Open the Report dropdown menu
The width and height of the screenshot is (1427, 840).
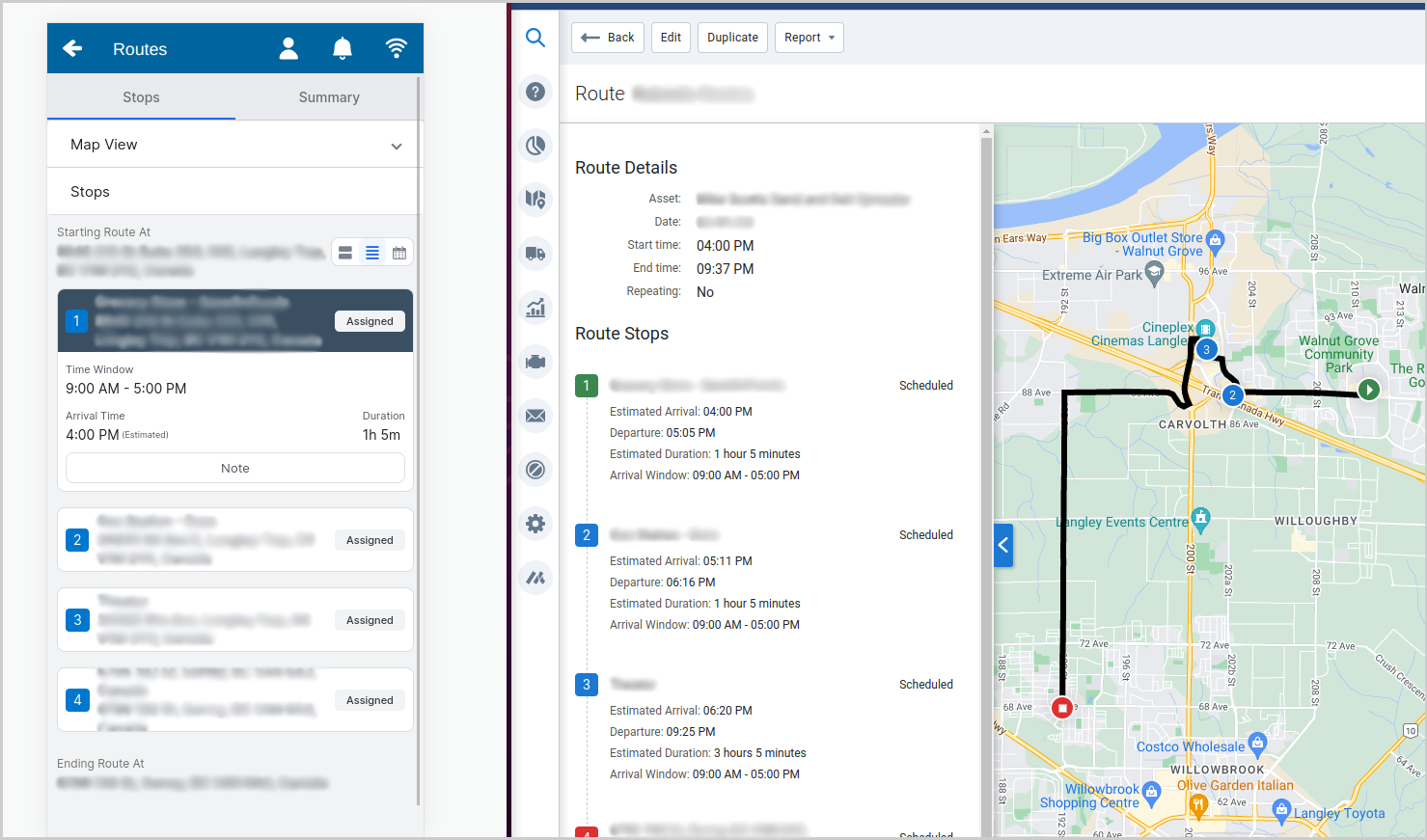[x=809, y=37]
